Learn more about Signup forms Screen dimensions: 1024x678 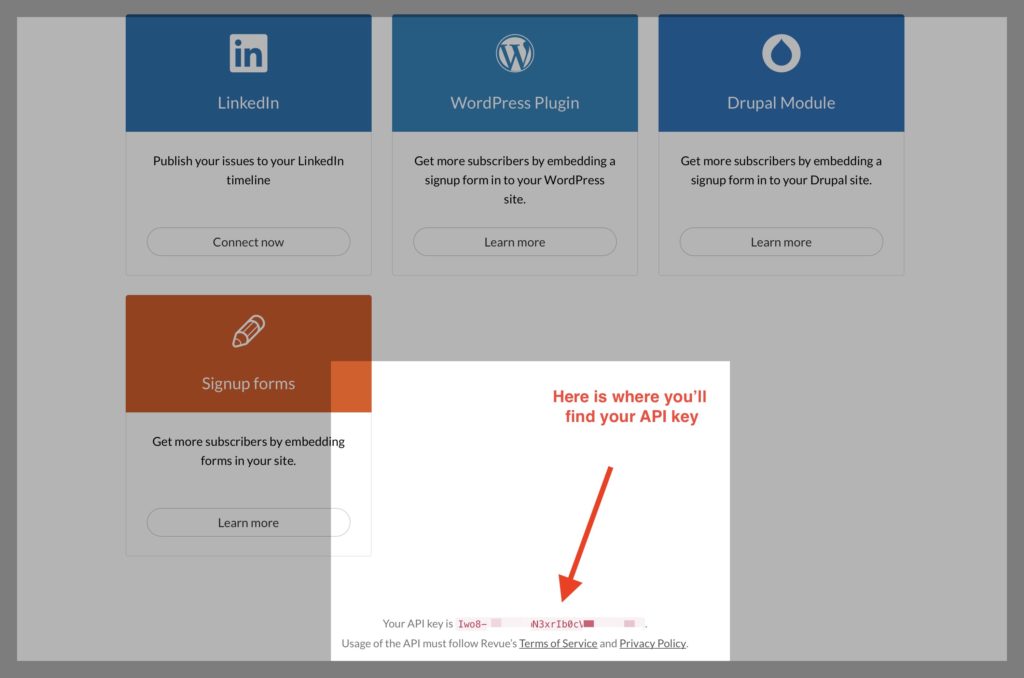click(248, 523)
